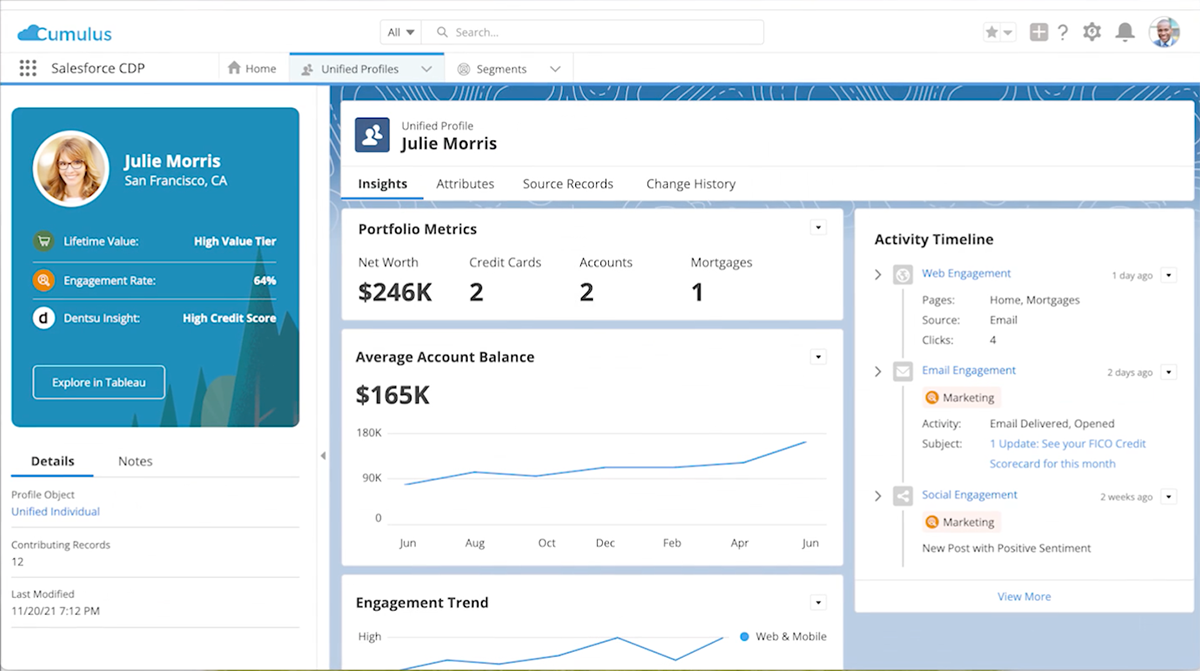The width and height of the screenshot is (1200, 671).
Task: Select the Insights tab
Action: (382, 184)
